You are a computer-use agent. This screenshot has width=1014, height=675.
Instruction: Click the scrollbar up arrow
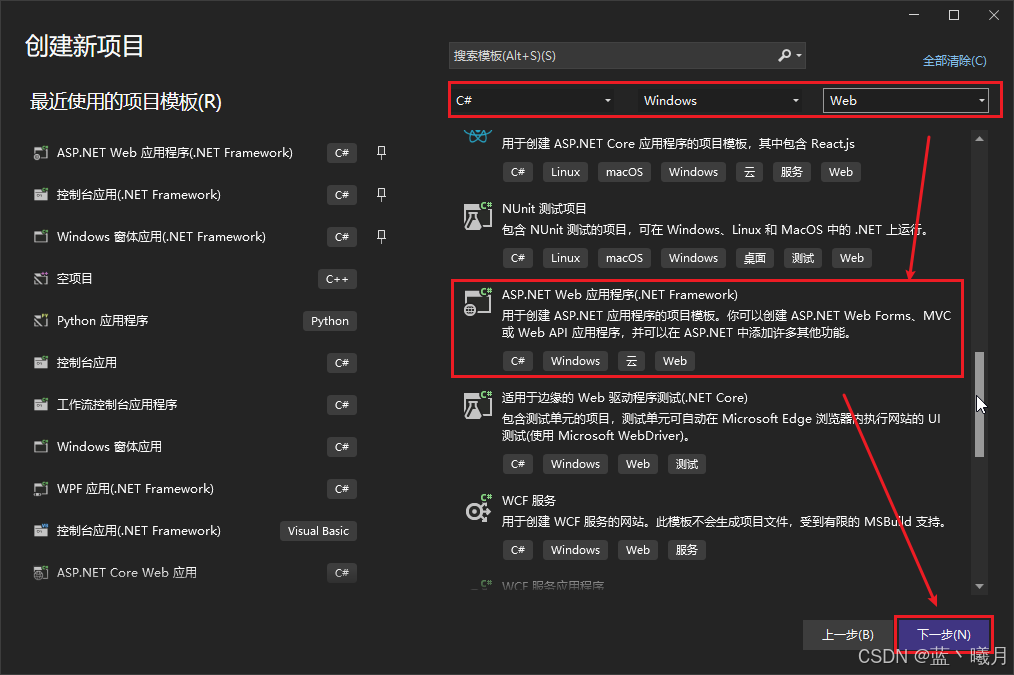[x=979, y=138]
